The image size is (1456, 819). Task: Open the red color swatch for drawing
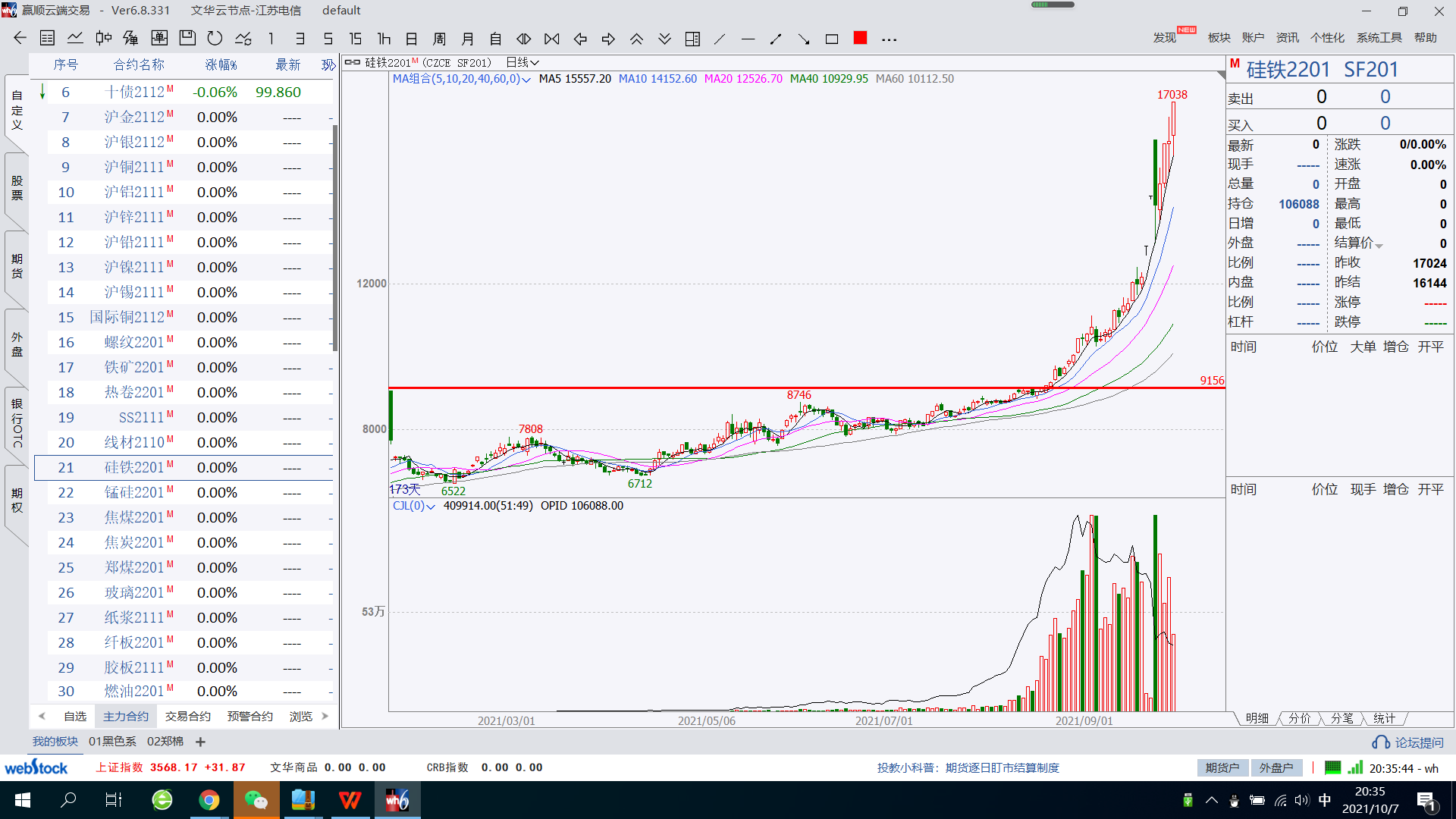click(x=860, y=37)
